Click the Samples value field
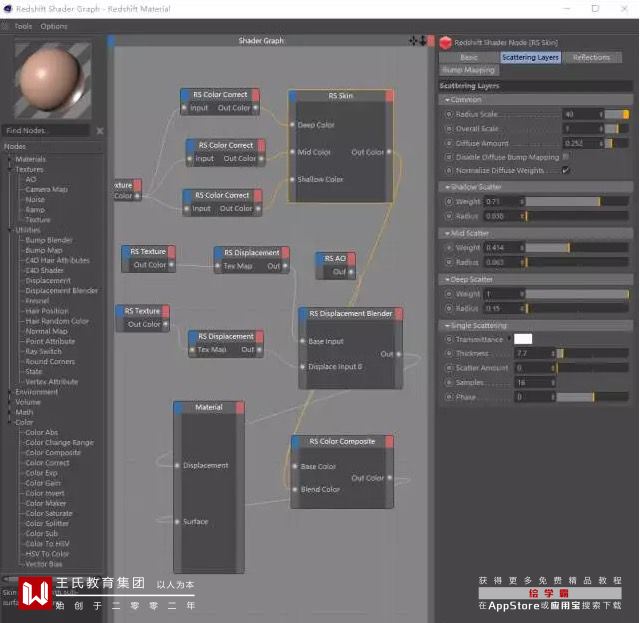 (x=533, y=383)
